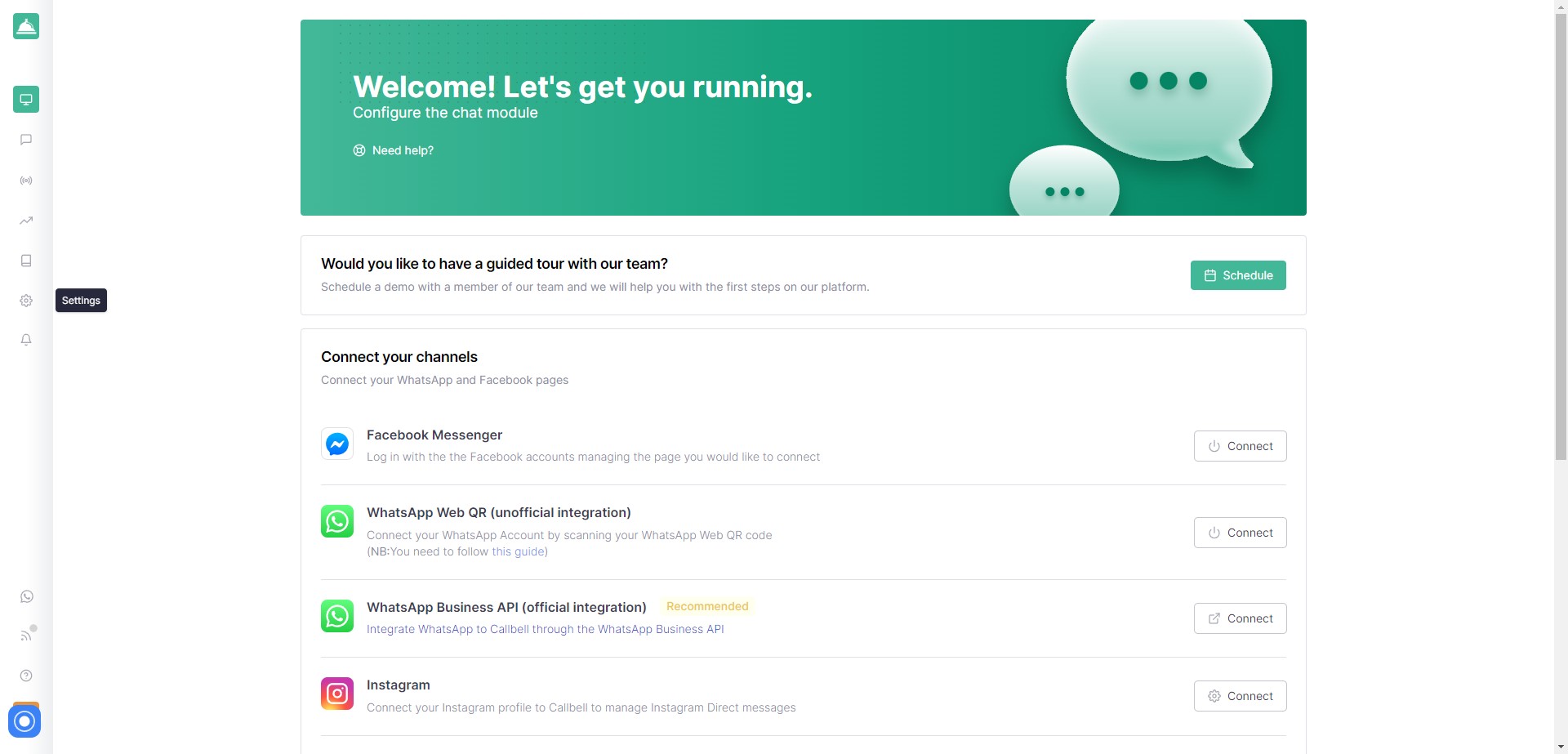This screenshot has height=754, width=1568.
Task: Click the WhatsApp Business API channel logo
Action: 337,616
